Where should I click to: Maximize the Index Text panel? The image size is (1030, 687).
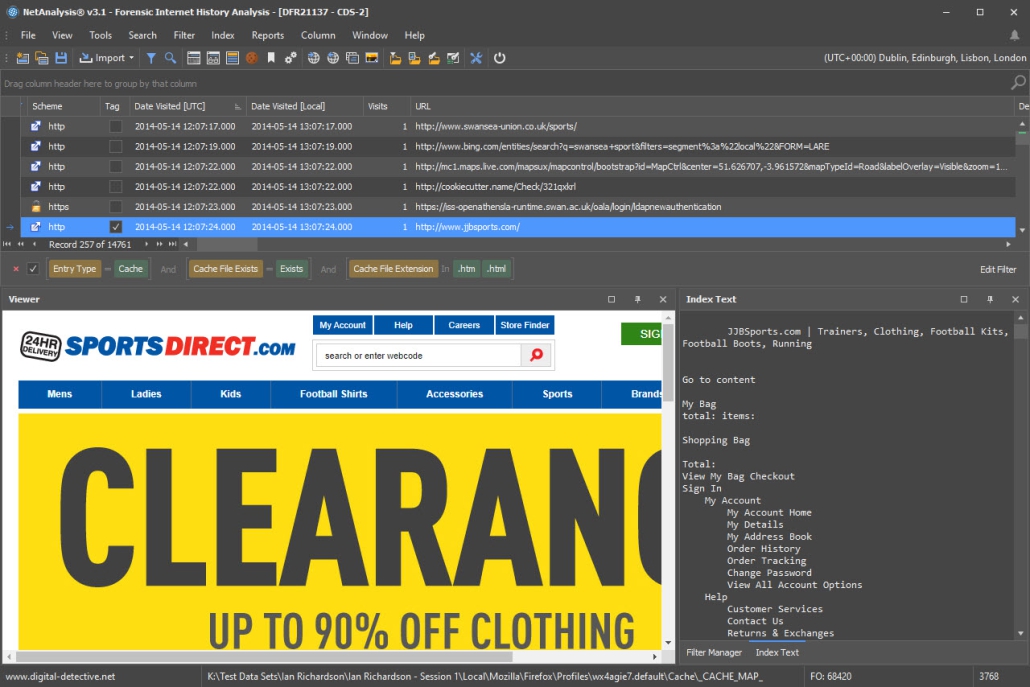click(964, 299)
